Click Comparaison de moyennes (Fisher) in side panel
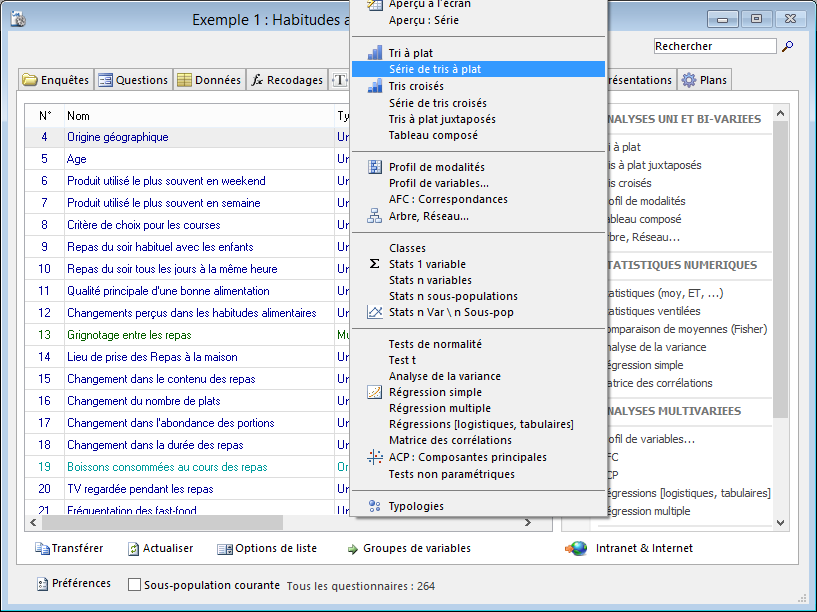This screenshot has height=612, width=817. click(x=687, y=329)
